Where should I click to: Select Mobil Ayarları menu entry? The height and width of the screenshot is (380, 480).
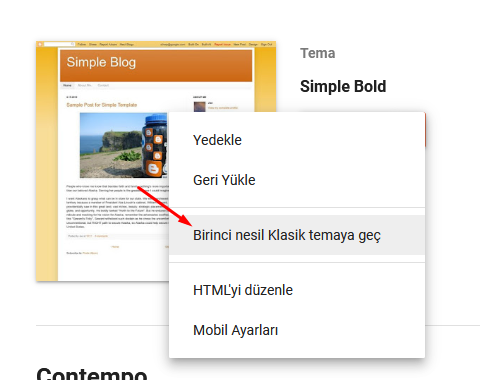[297, 330]
